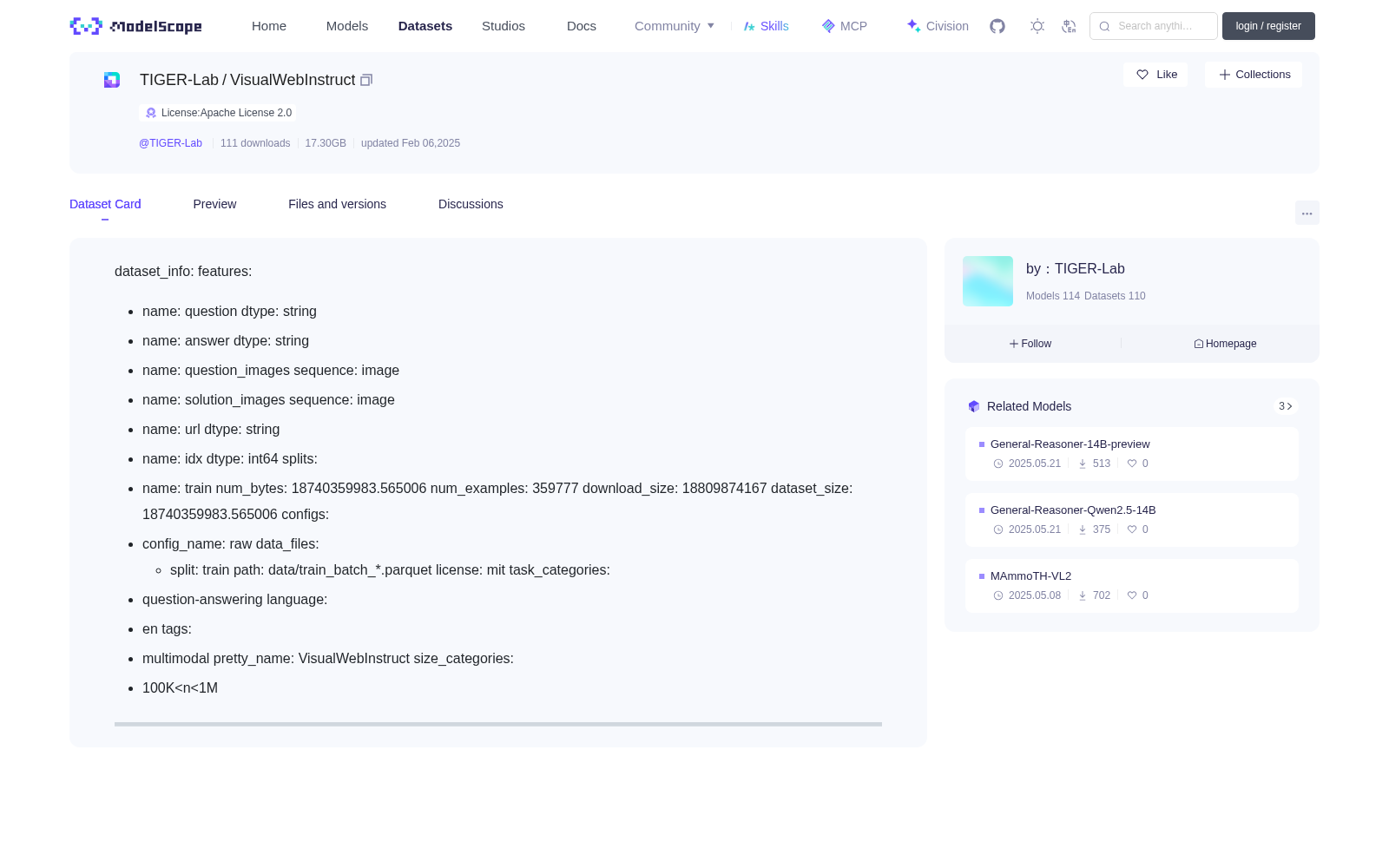The height and width of the screenshot is (868, 1389).
Task: Click download icon on General-Reasoner-14B-preview
Action: (1083, 464)
